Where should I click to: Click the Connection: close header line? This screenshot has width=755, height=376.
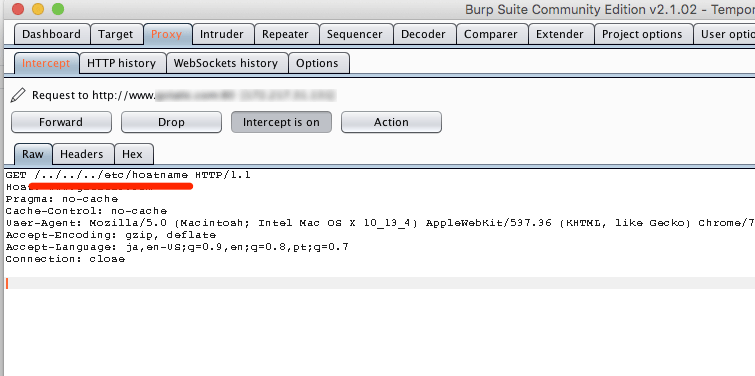pos(65,259)
